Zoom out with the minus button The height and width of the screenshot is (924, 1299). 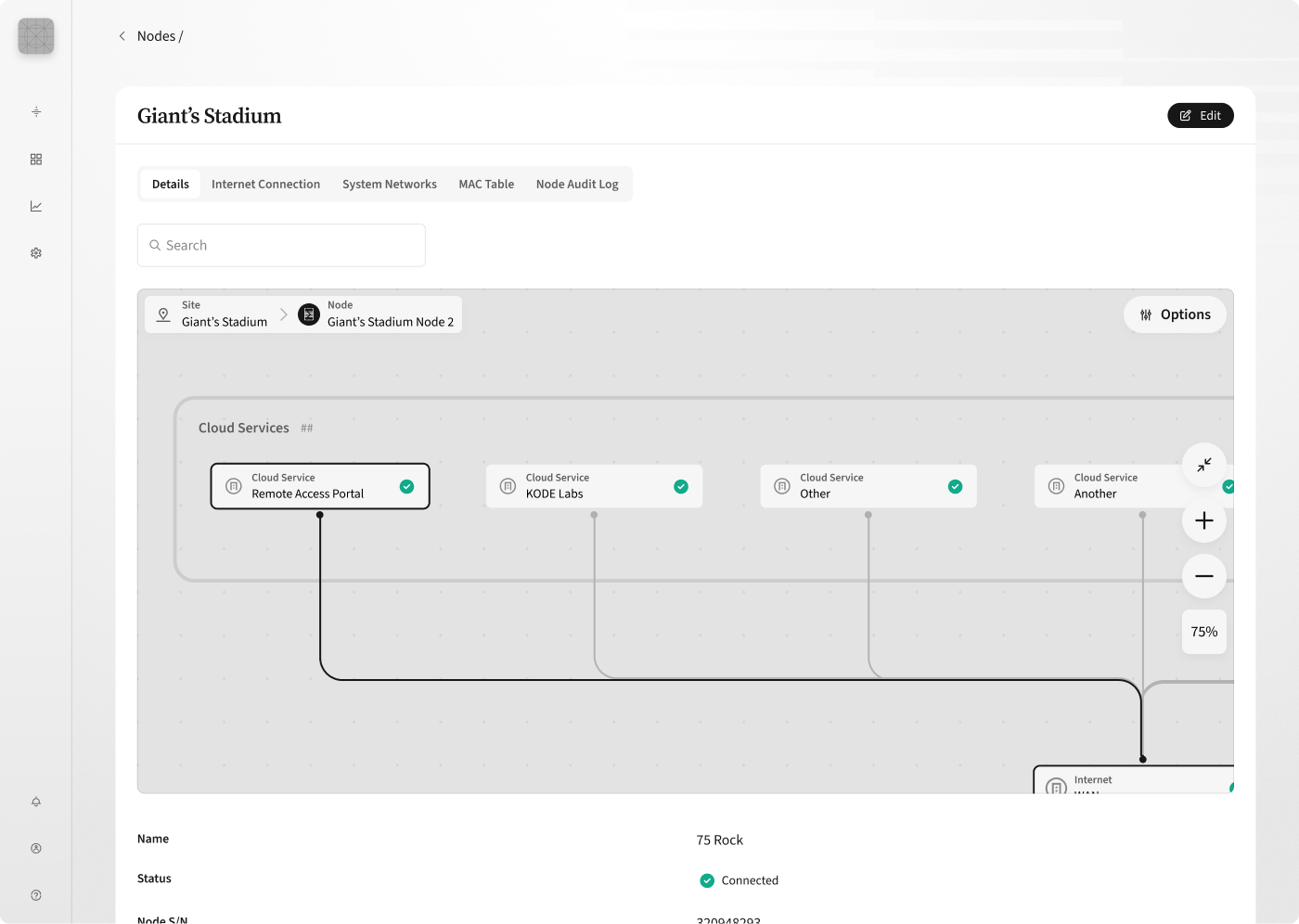1204,576
